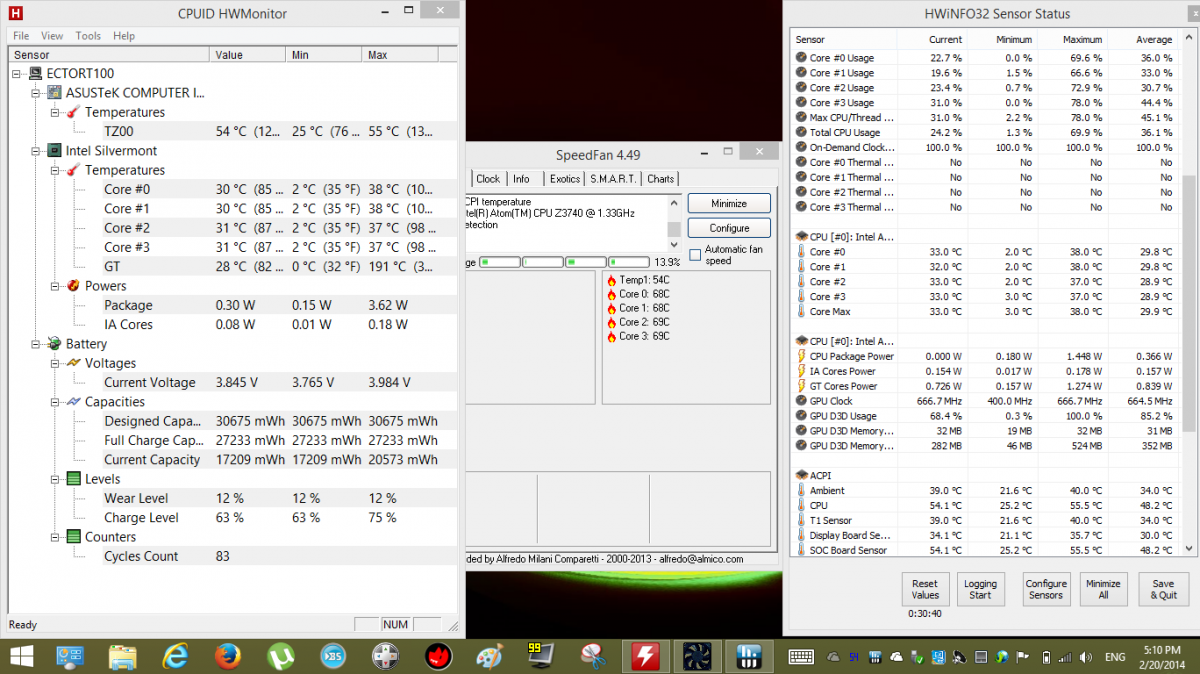Image resolution: width=1200 pixels, height=674 pixels.
Task: Switch to the Exotics tab in SpeedFan
Action: coord(565,179)
